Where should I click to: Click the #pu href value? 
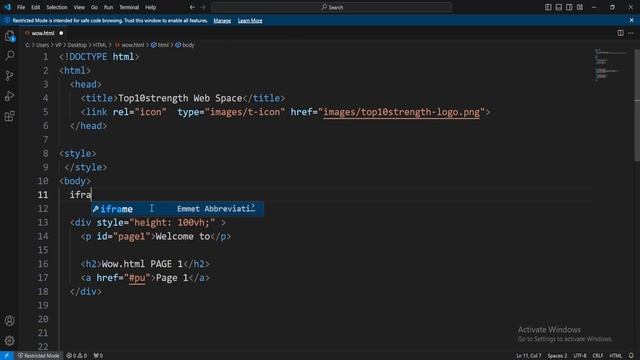pyautogui.click(x=137, y=278)
